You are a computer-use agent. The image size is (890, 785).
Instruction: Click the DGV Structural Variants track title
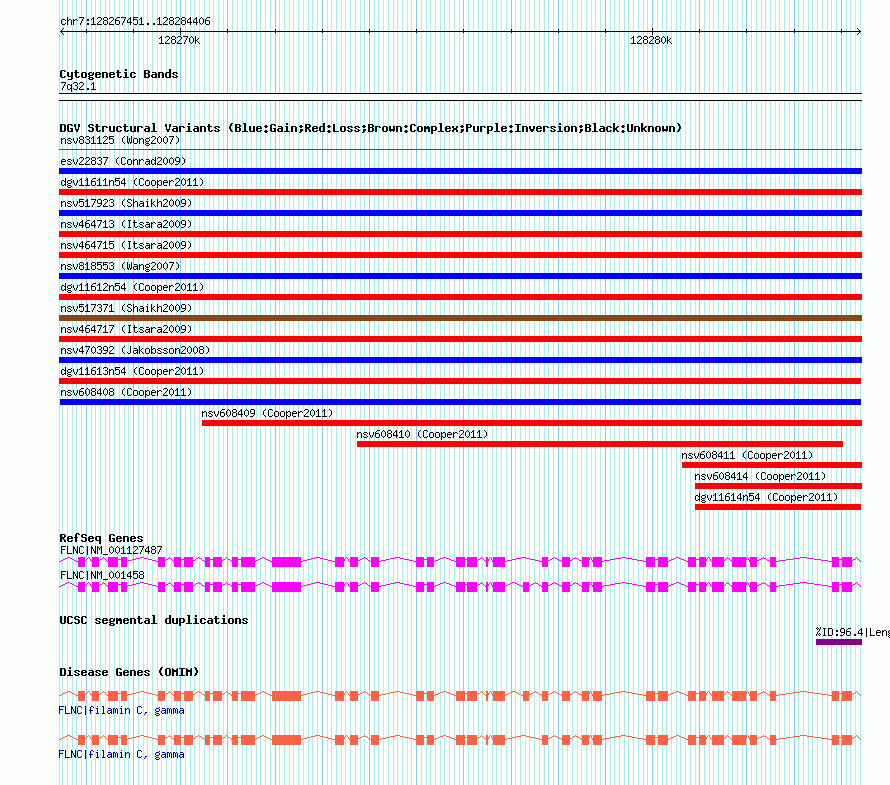click(370, 128)
